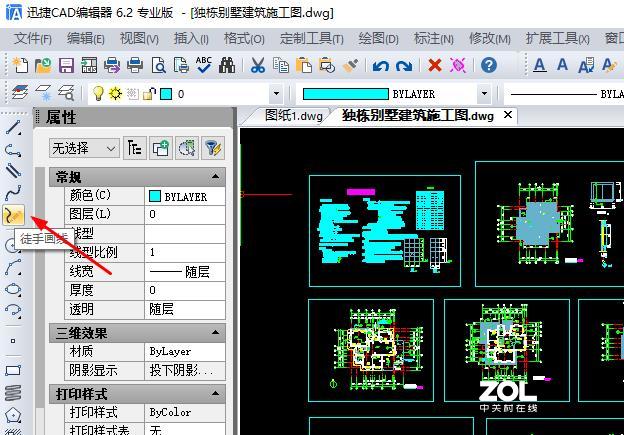Open Print Preview magnifier page icon
Viewport: 624px width, 435px height.
click(158, 65)
